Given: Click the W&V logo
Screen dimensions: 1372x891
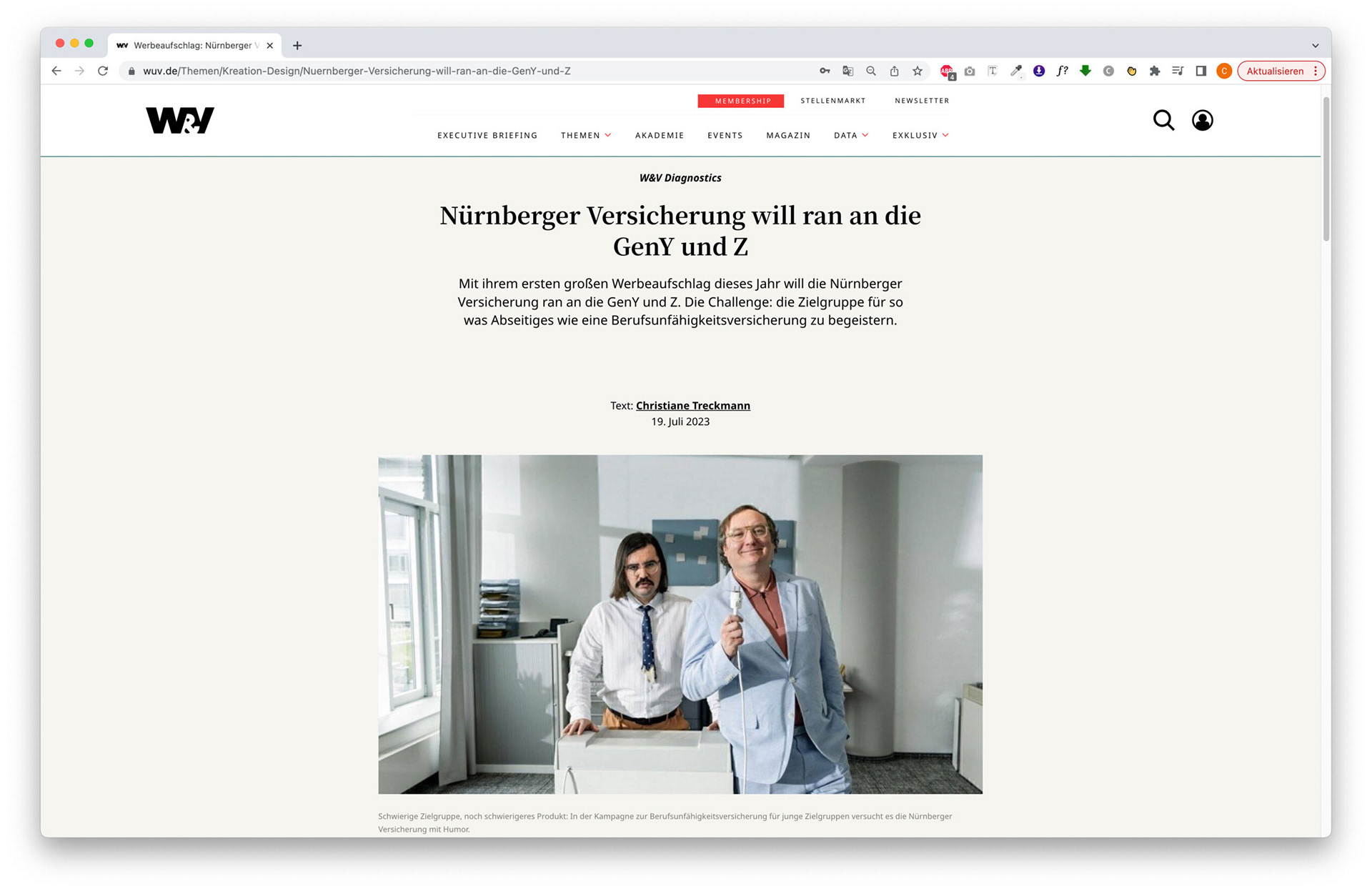Looking at the screenshot, I should coord(180,120).
